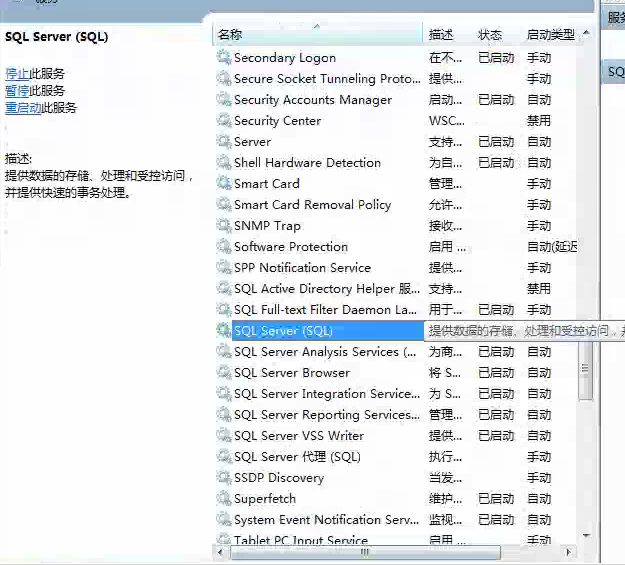Image resolution: width=625 pixels, height=565 pixels.
Task: Click the SQL Server Reporting Services gear icon
Action: pos(224,414)
